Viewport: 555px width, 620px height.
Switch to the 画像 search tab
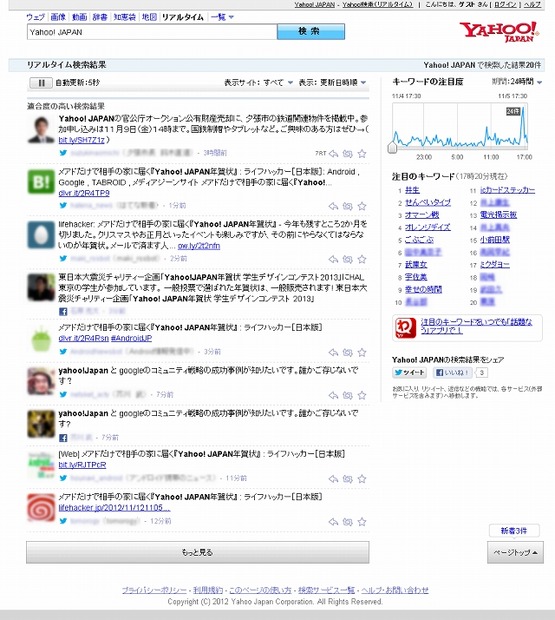58,17
